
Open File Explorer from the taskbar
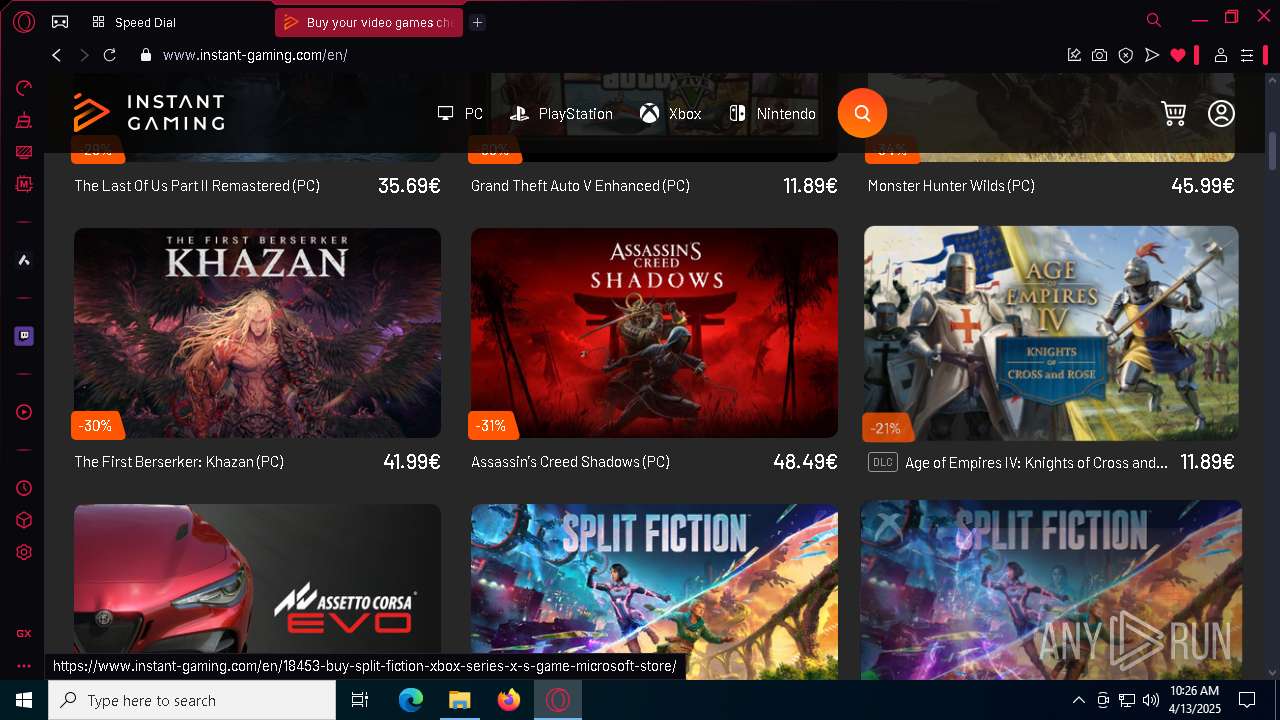click(459, 700)
